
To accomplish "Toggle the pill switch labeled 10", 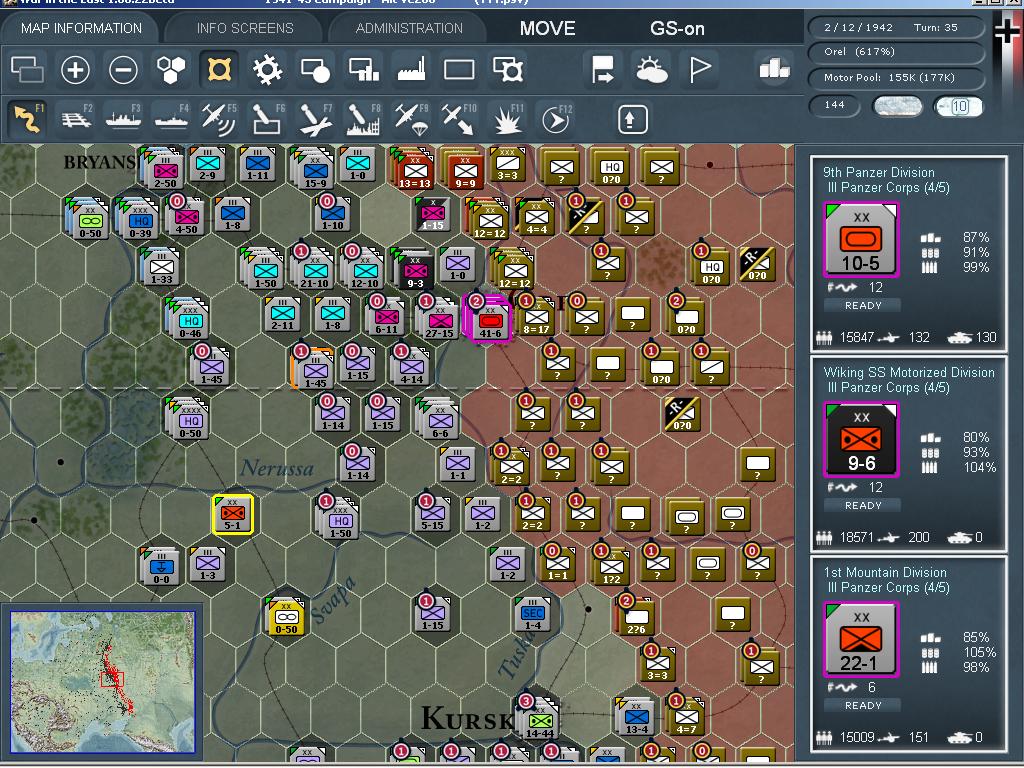I will click(x=958, y=106).
